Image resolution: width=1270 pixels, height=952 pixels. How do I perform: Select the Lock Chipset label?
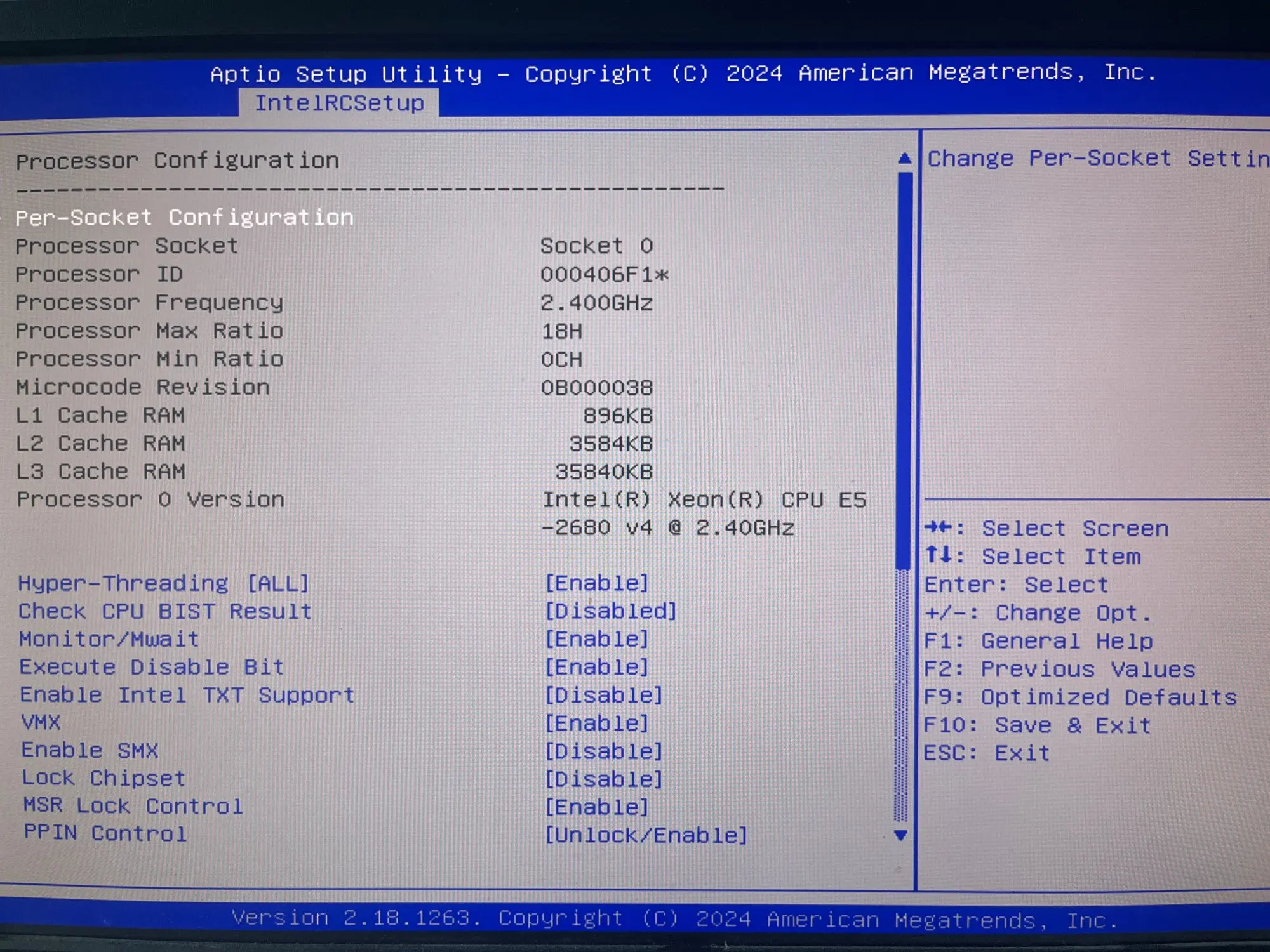104,778
